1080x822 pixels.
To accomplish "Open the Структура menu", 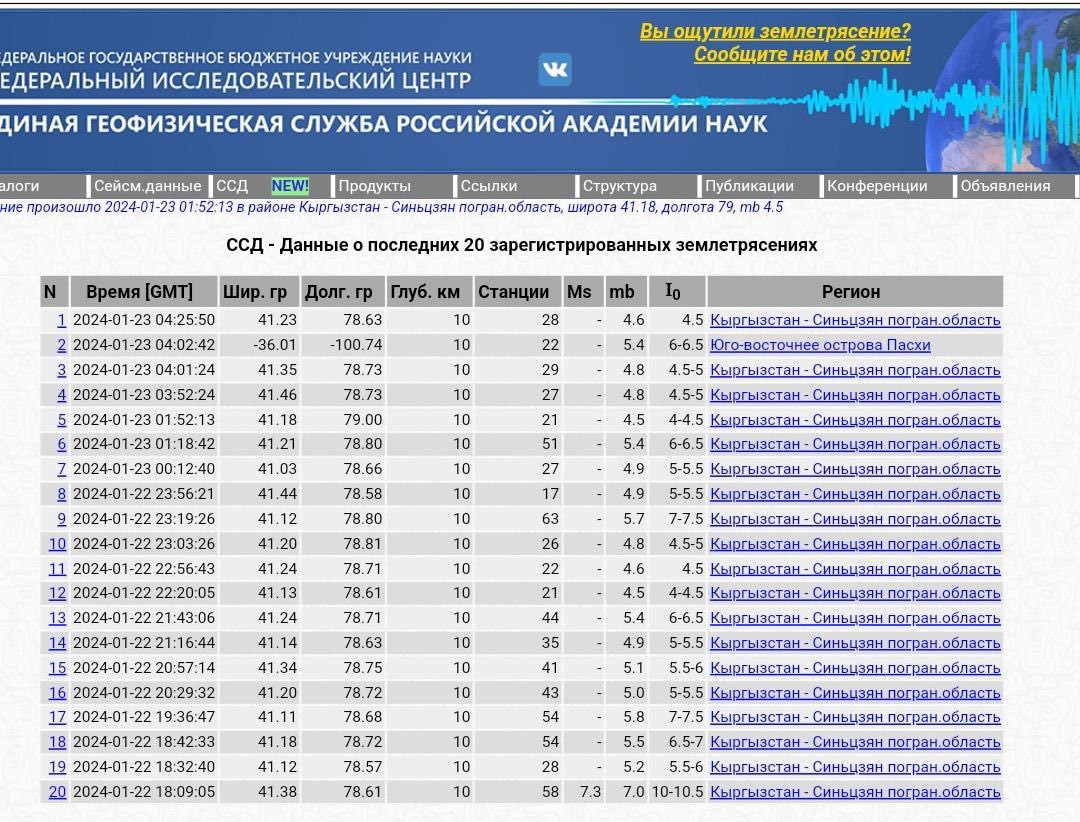I will pyautogui.click(x=620, y=186).
